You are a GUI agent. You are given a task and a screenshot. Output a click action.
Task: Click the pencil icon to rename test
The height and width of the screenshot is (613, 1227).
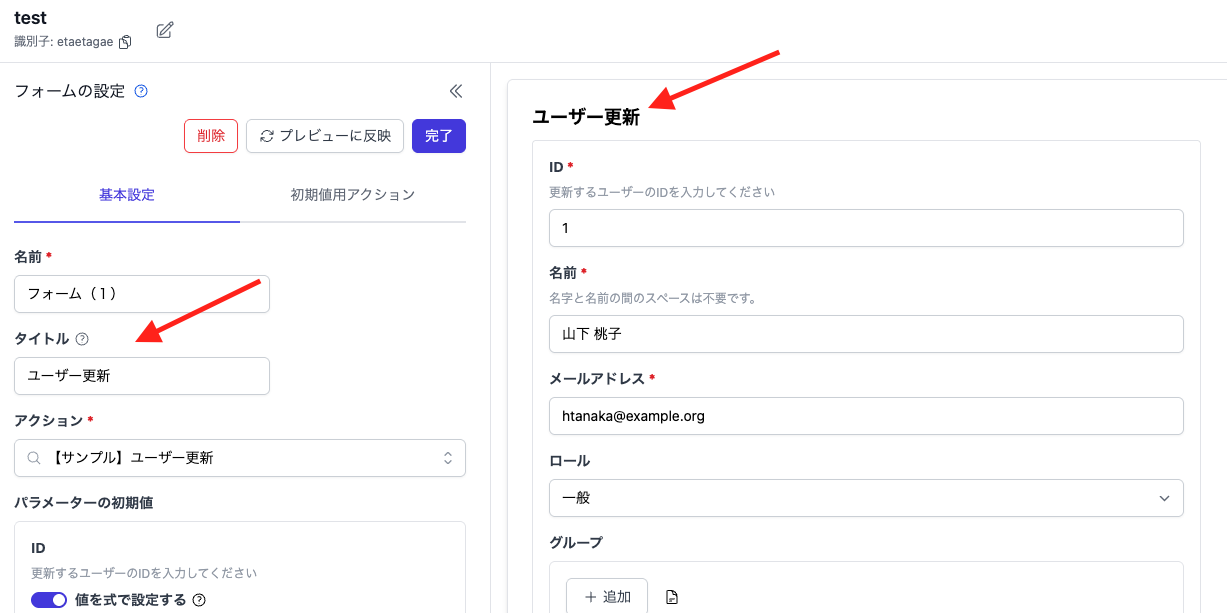[x=163, y=31]
